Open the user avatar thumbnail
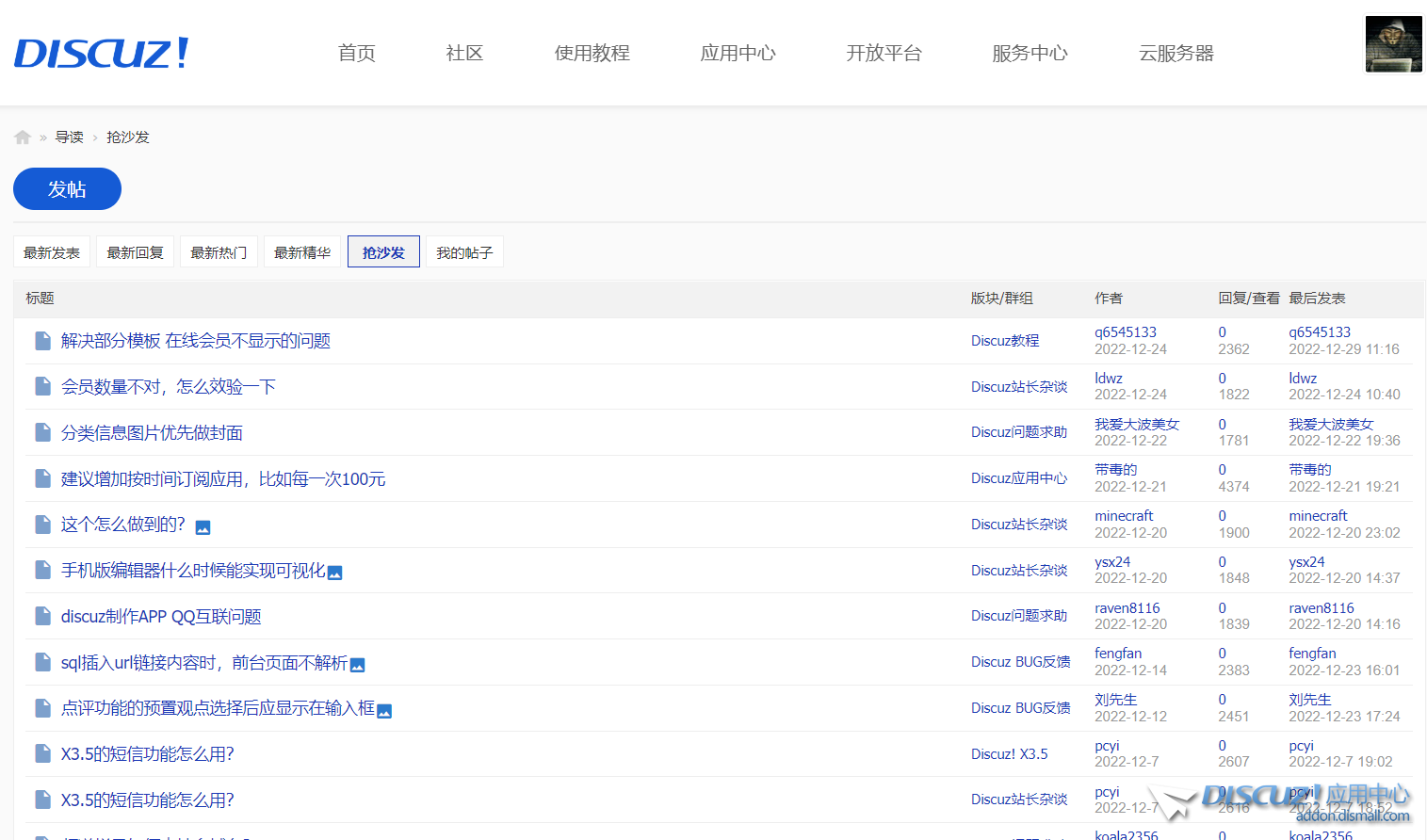The width and height of the screenshot is (1427, 840). tap(1393, 44)
